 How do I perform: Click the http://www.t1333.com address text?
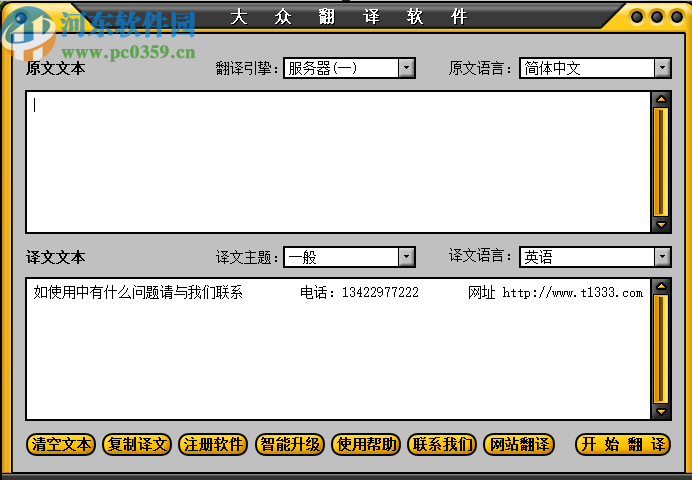[x=572, y=292]
